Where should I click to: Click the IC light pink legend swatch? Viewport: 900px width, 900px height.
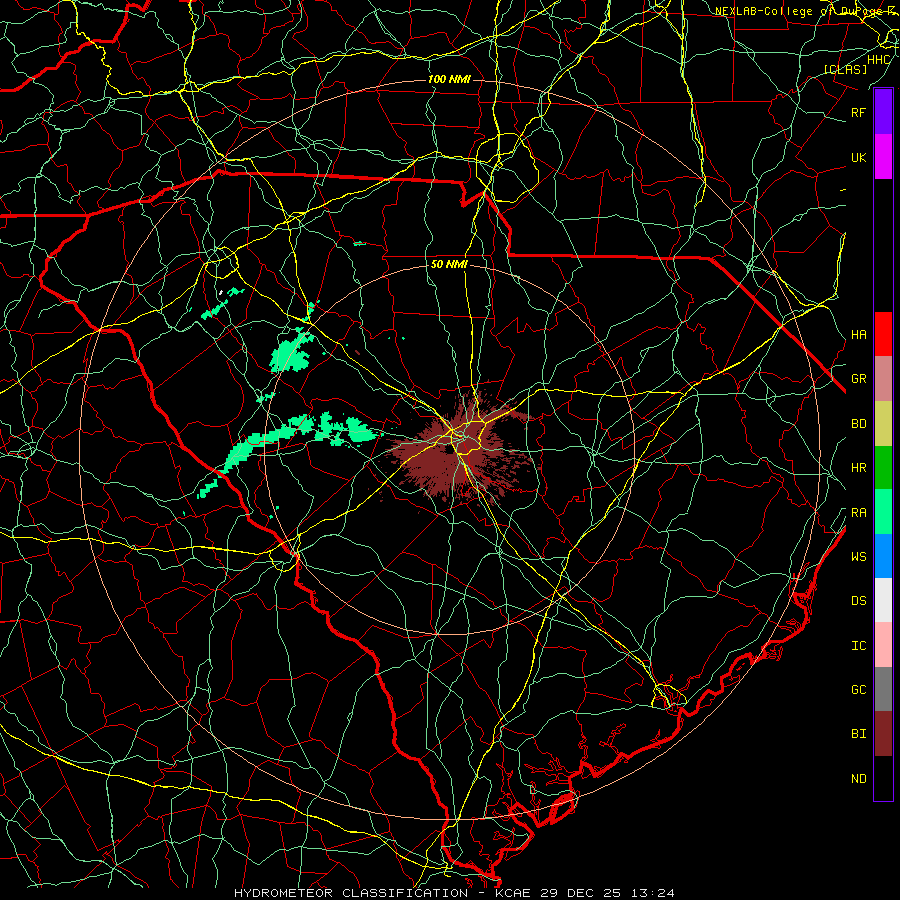pyautogui.click(x=883, y=645)
